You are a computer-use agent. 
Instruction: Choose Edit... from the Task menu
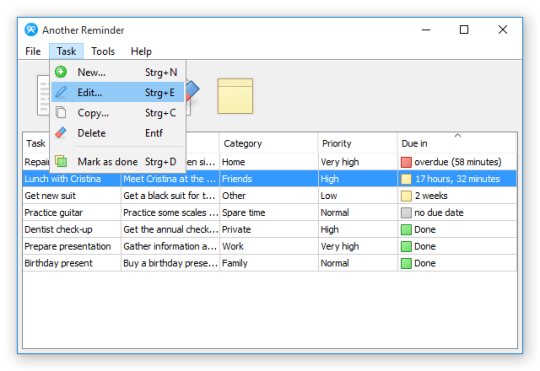(x=117, y=92)
